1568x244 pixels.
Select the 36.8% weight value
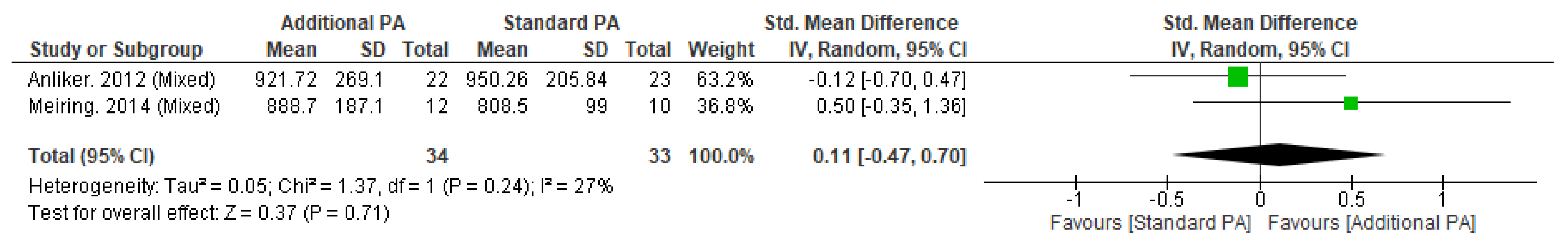[725, 106]
